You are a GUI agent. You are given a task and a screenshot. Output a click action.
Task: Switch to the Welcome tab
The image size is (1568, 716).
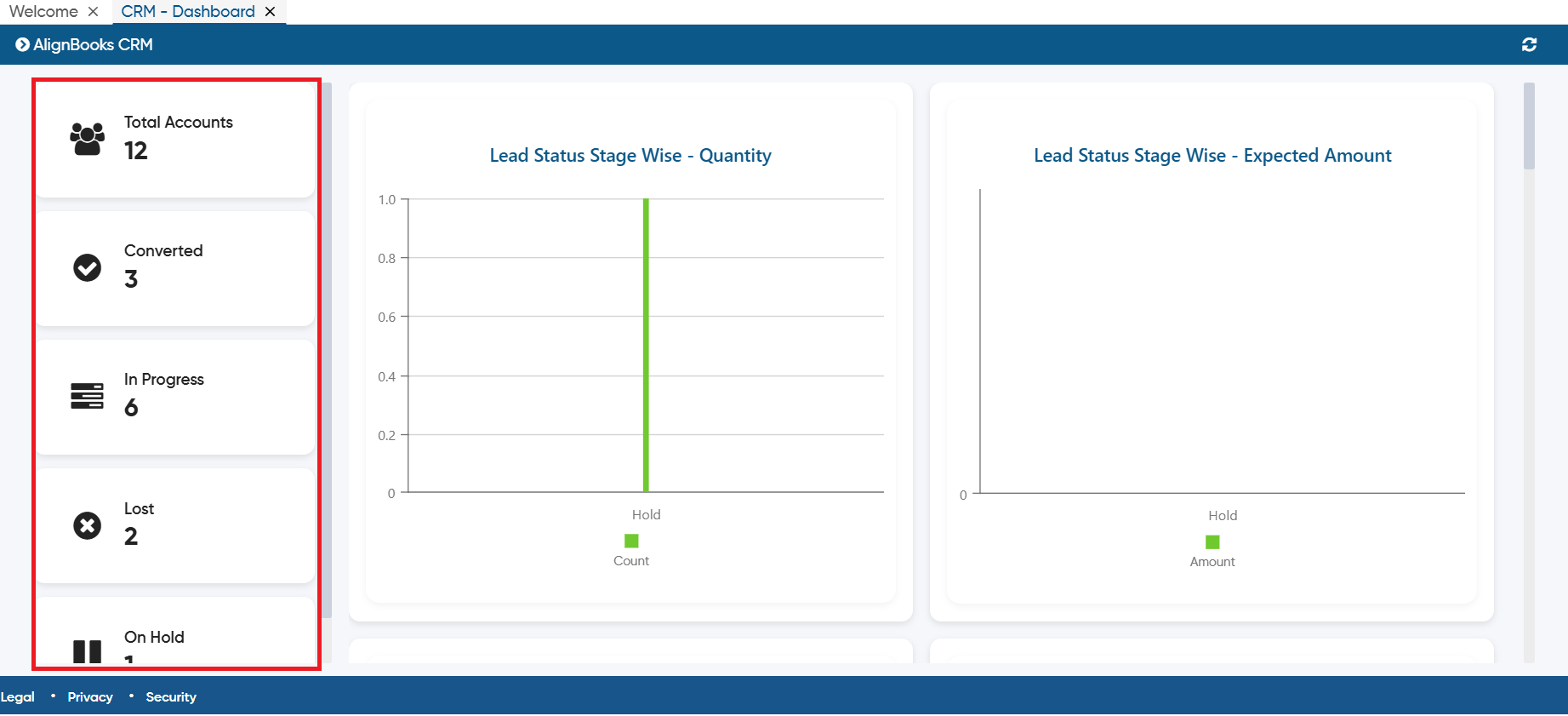tap(43, 12)
